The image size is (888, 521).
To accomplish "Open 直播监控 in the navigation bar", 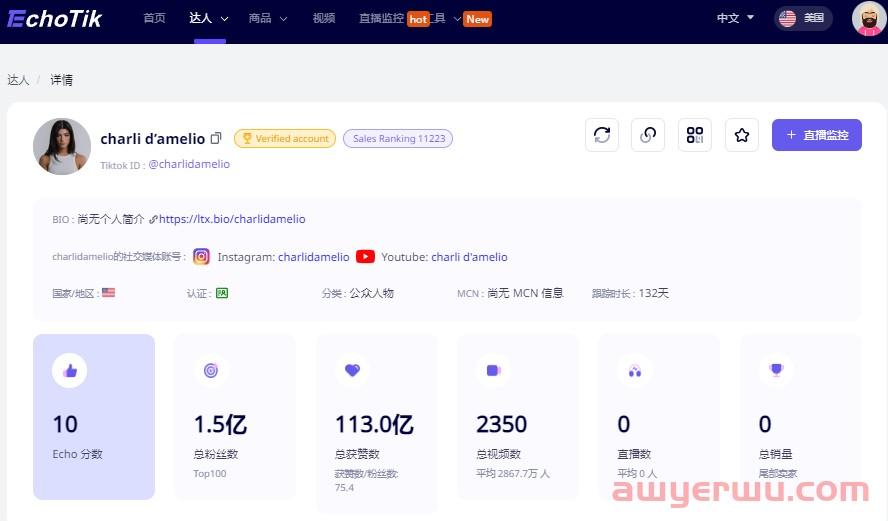I will click(x=381, y=18).
